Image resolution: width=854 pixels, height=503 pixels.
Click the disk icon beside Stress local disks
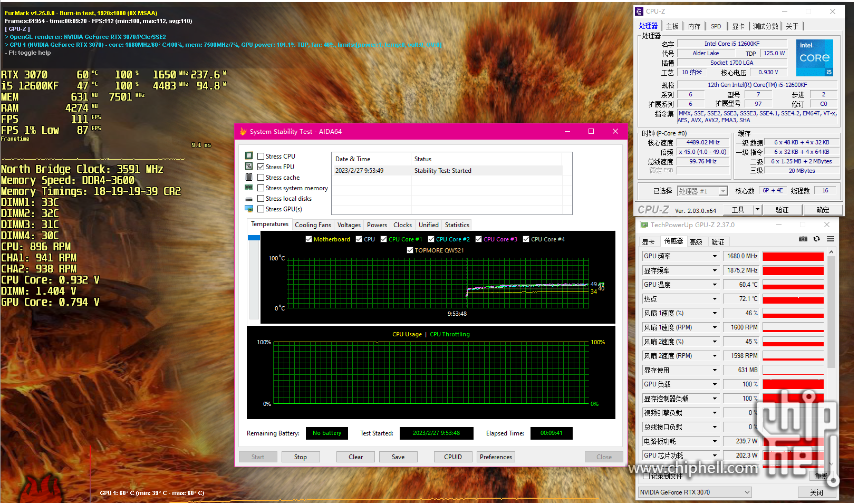pyautogui.click(x=249, y=199)
